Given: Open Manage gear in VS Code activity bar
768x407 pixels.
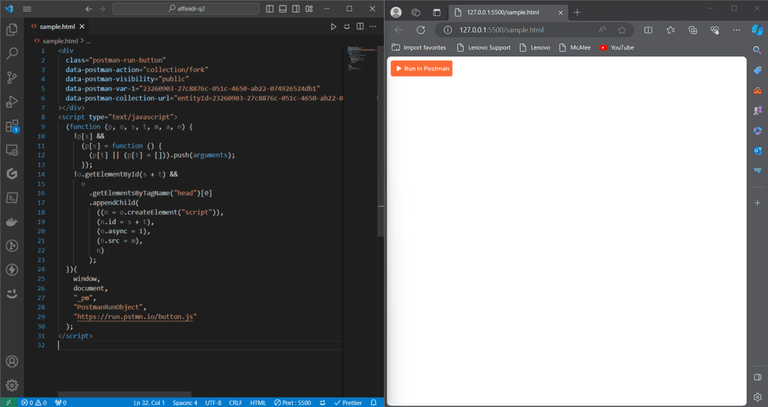Looking at the screenshot, I should pyautogui.click(x=12, y=385).
